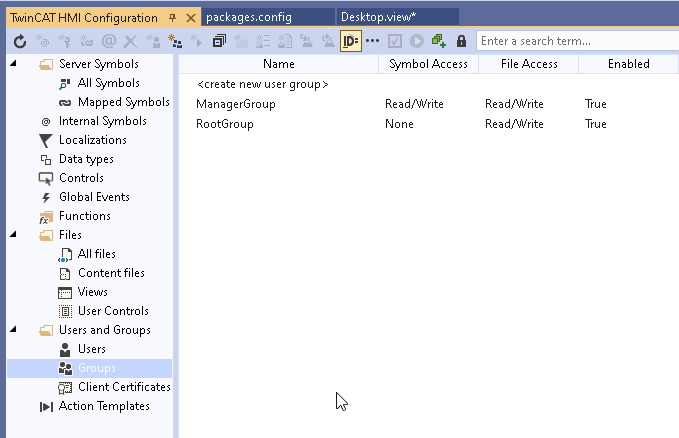This screenshot has width=679, height=438.
Task: Select Users and Groups folder
Action: pyautogui.click(x=105, y=330)
